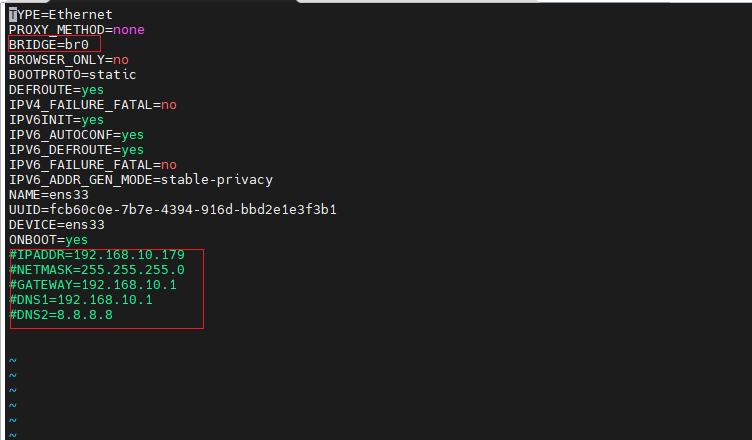Click the NAME=ens33 line
The image size is (752, 440).
(x=48, y=195)
